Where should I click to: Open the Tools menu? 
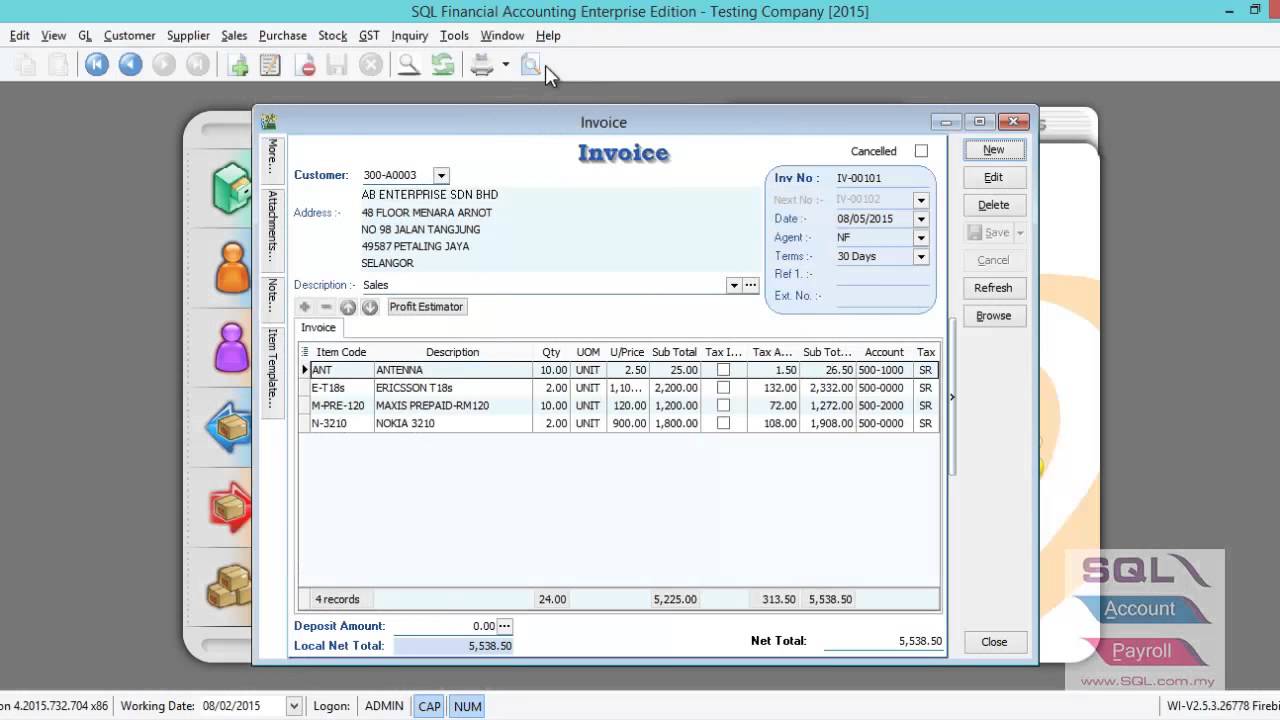454,36
